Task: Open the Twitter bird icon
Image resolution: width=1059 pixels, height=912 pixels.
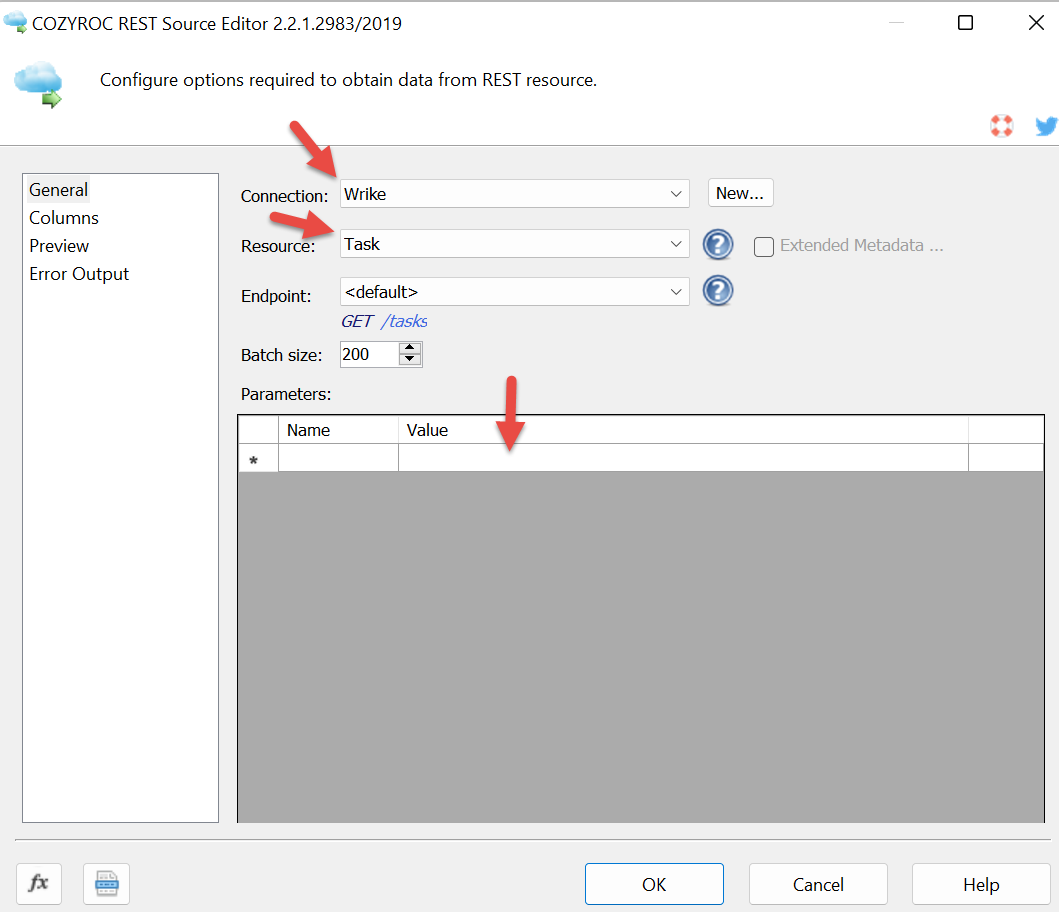Action: [x=1046, y=126]
